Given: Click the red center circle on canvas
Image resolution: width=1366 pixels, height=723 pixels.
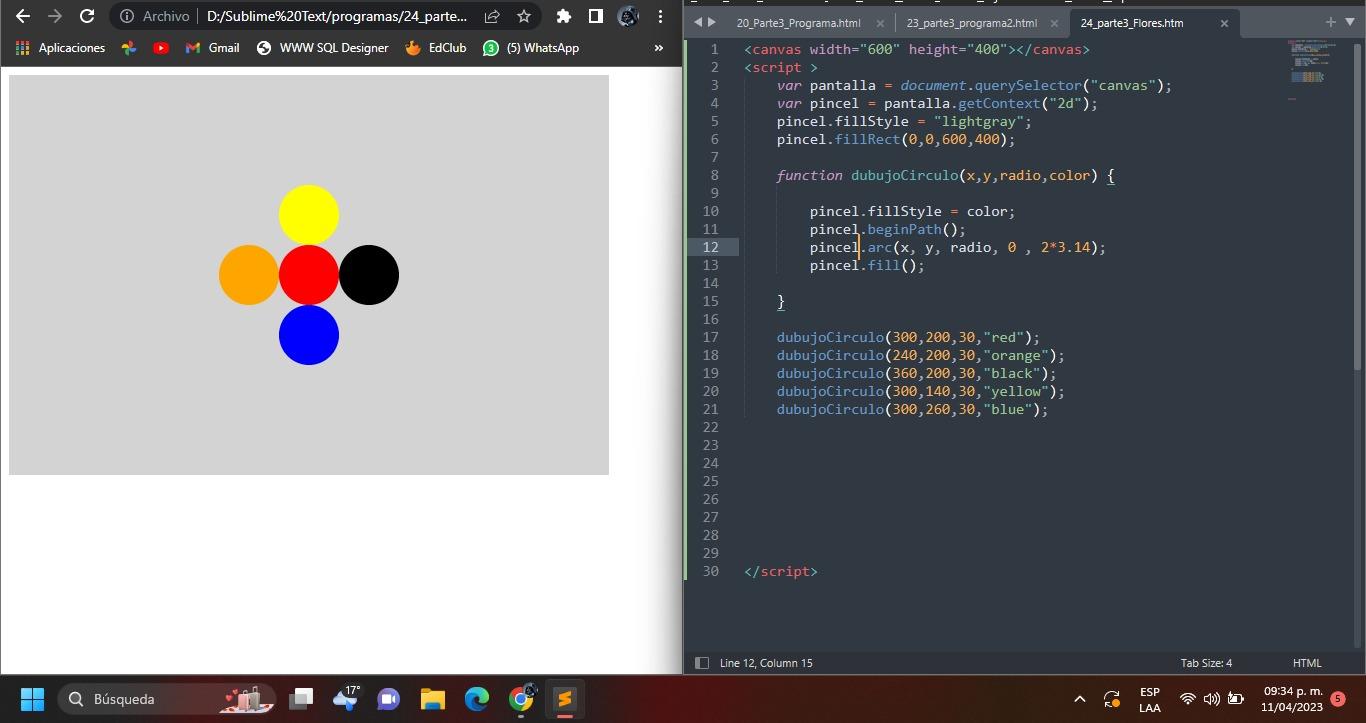Looking at the screenshot, I should point(309,275).
